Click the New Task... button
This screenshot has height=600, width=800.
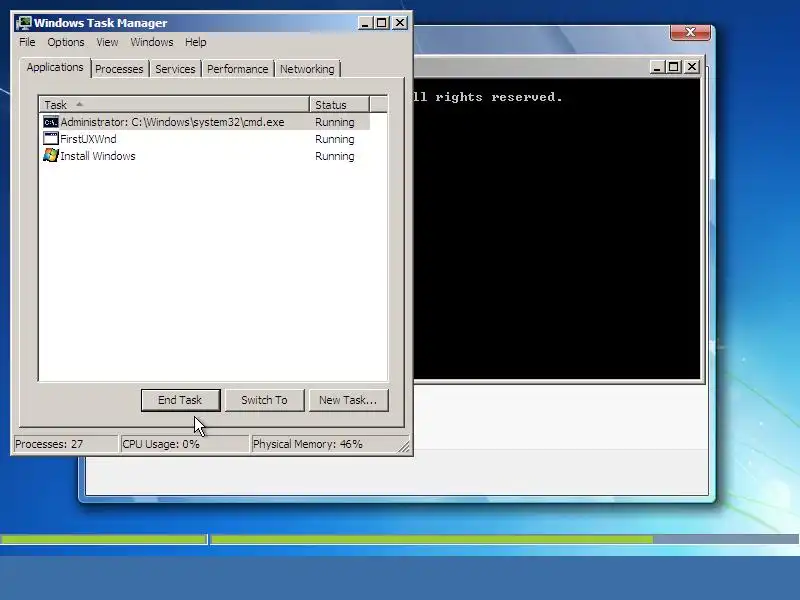(x=348, y=400)
